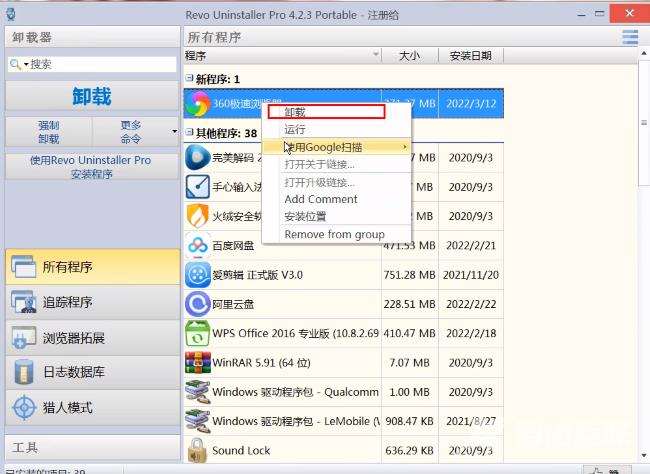The width and height of the screenshot is (650, 474).
Task: Open the search options dropdown arrow
Action: pyautogui.click(x=26, y=64)
